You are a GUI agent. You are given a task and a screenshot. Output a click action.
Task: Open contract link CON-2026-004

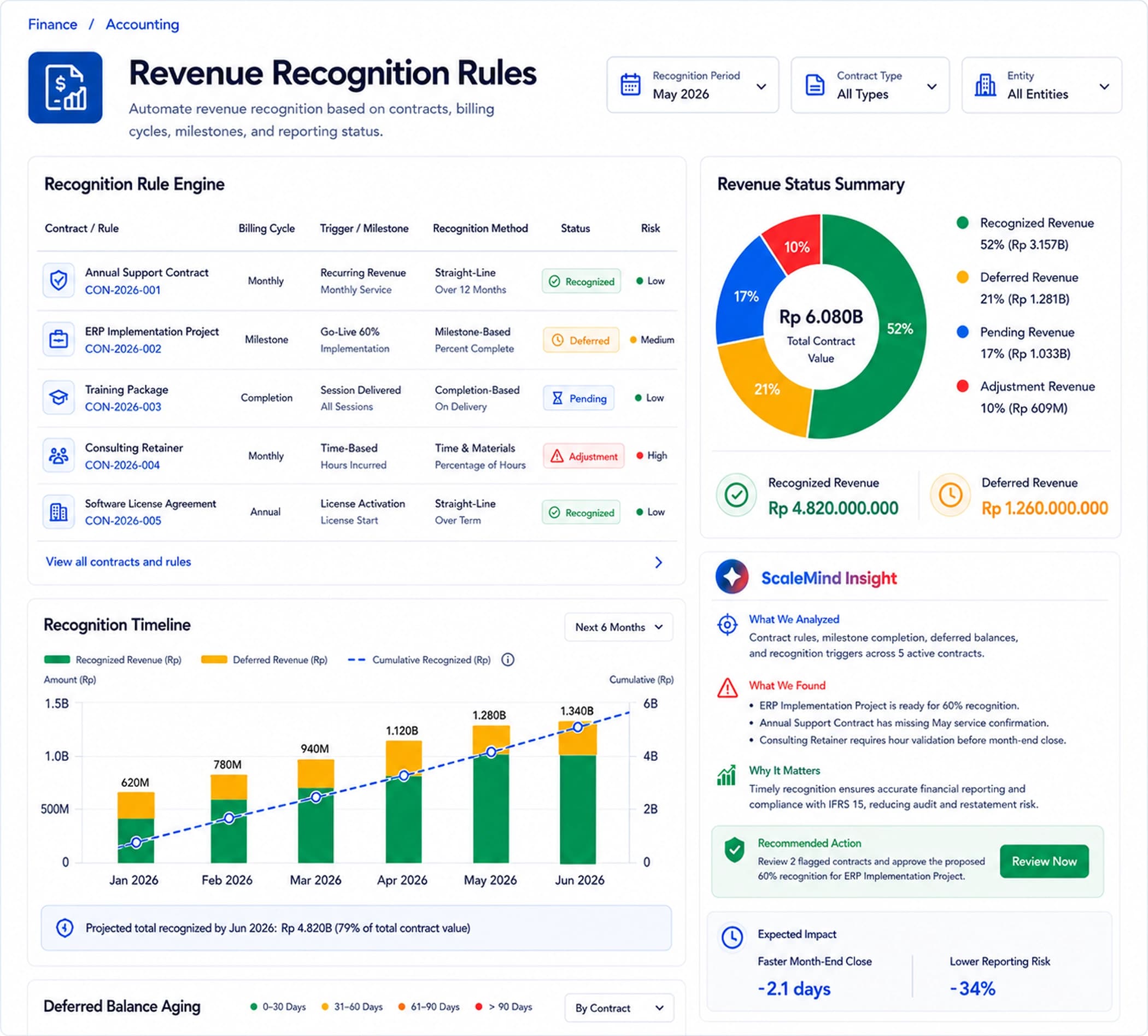[x=122, y=464]
